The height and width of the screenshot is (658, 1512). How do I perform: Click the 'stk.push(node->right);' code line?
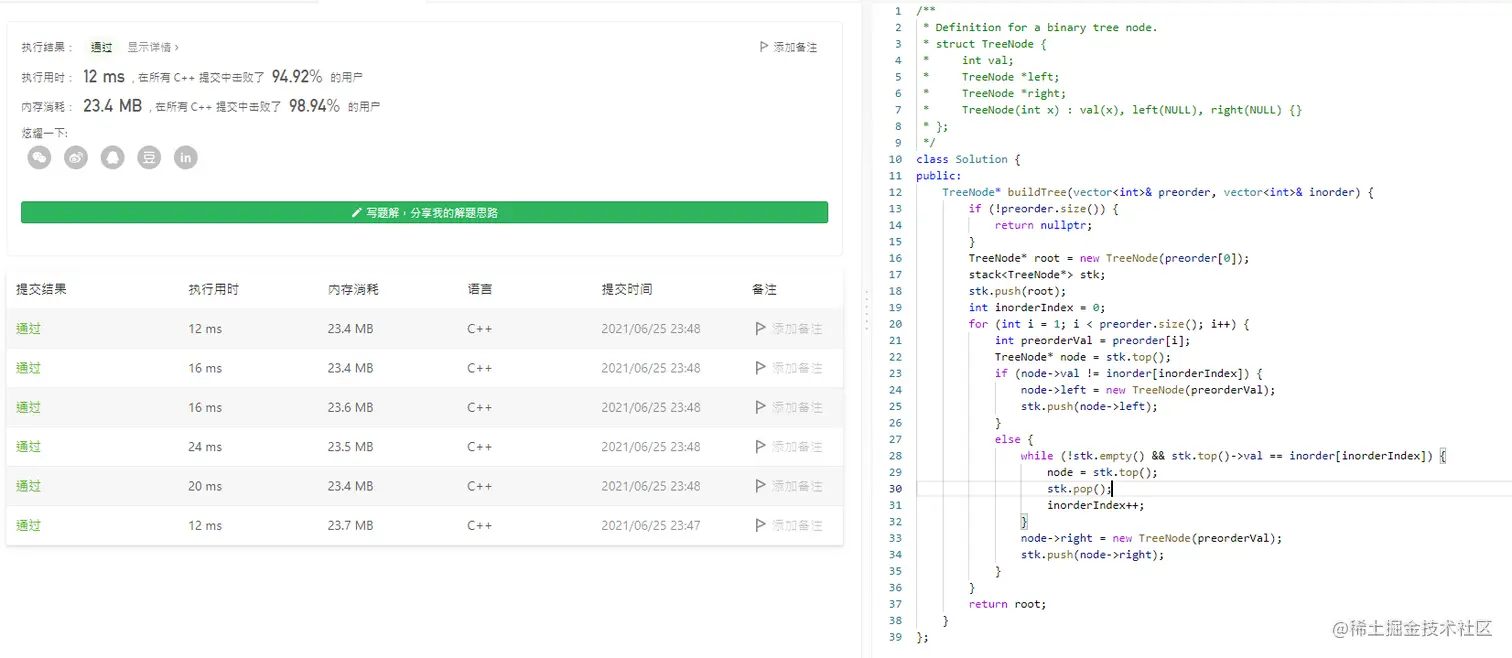[x=1092, y=555]
